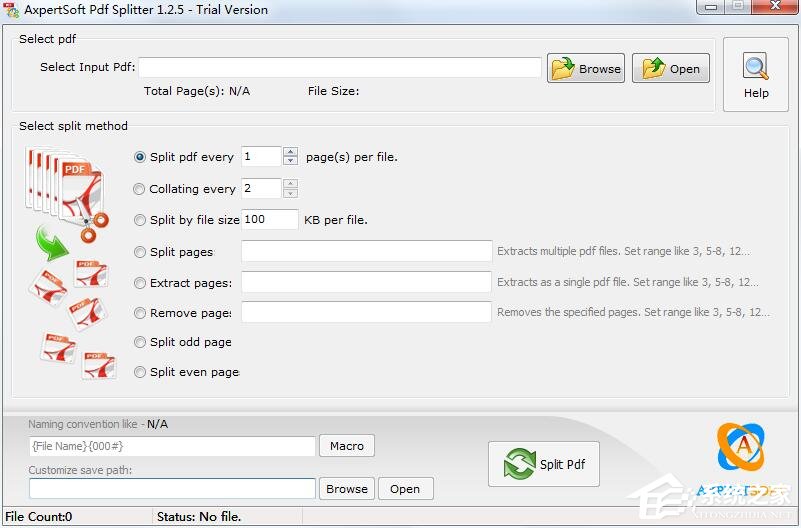Click the Browse button for input PDF

coord(586,68)
